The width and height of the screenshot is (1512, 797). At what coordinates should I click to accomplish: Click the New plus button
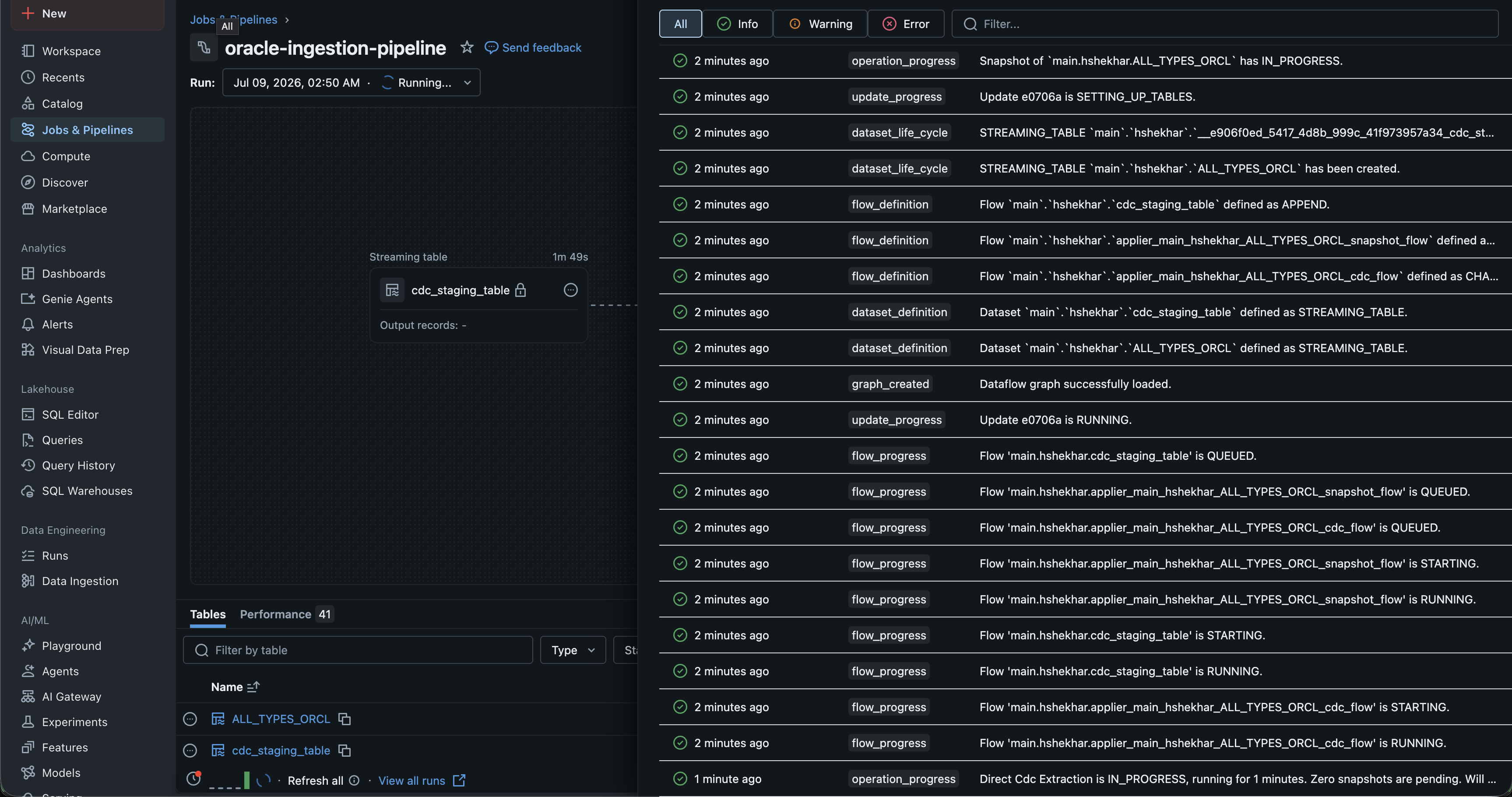click(x=87, y=14)
